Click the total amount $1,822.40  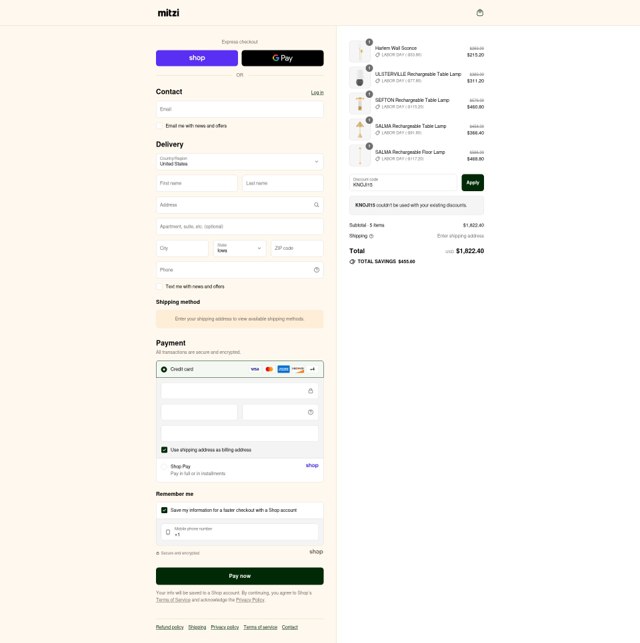click(x=470, y=251)
